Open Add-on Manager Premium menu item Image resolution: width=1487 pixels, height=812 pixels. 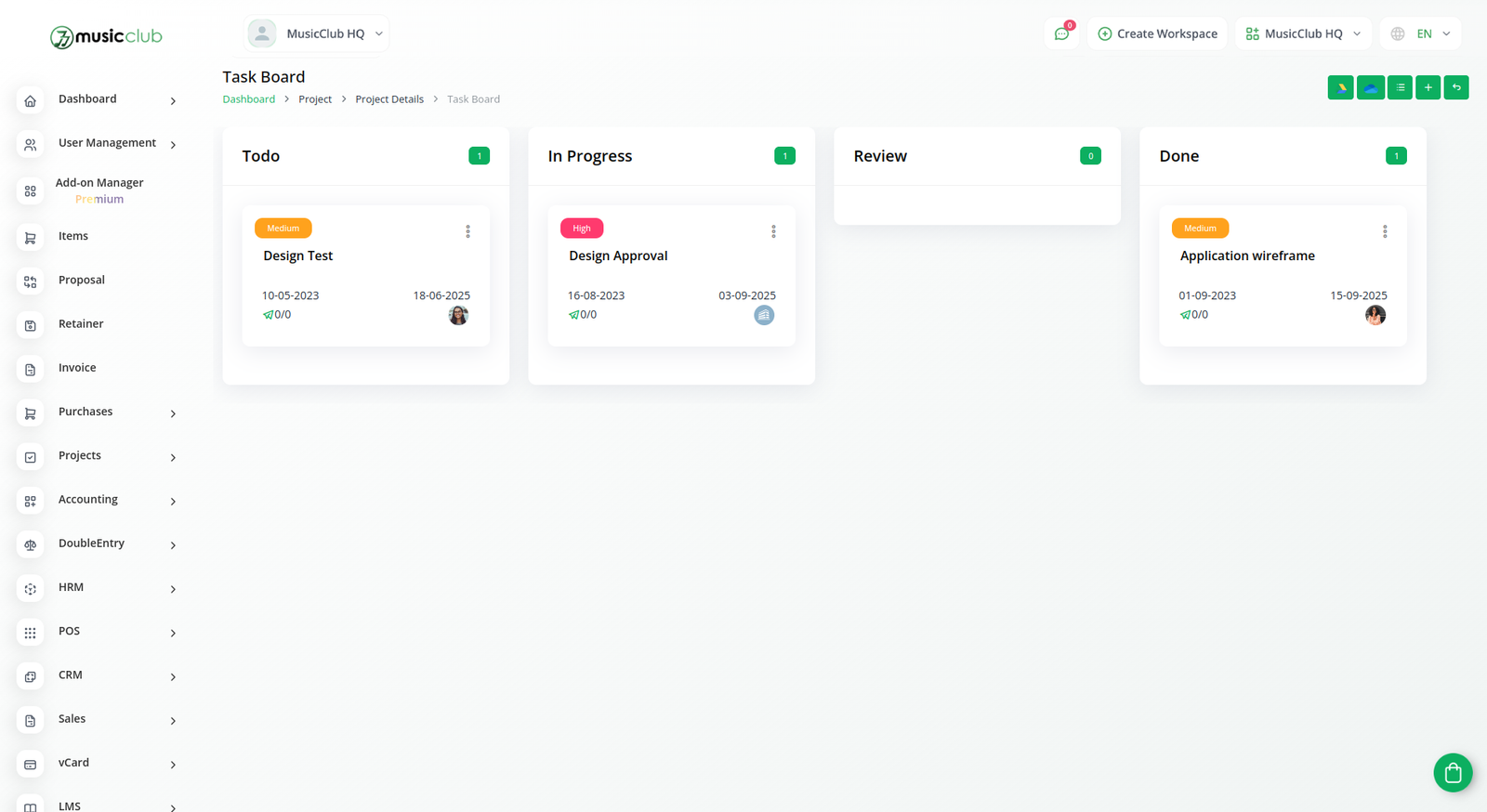pos(98,190)
